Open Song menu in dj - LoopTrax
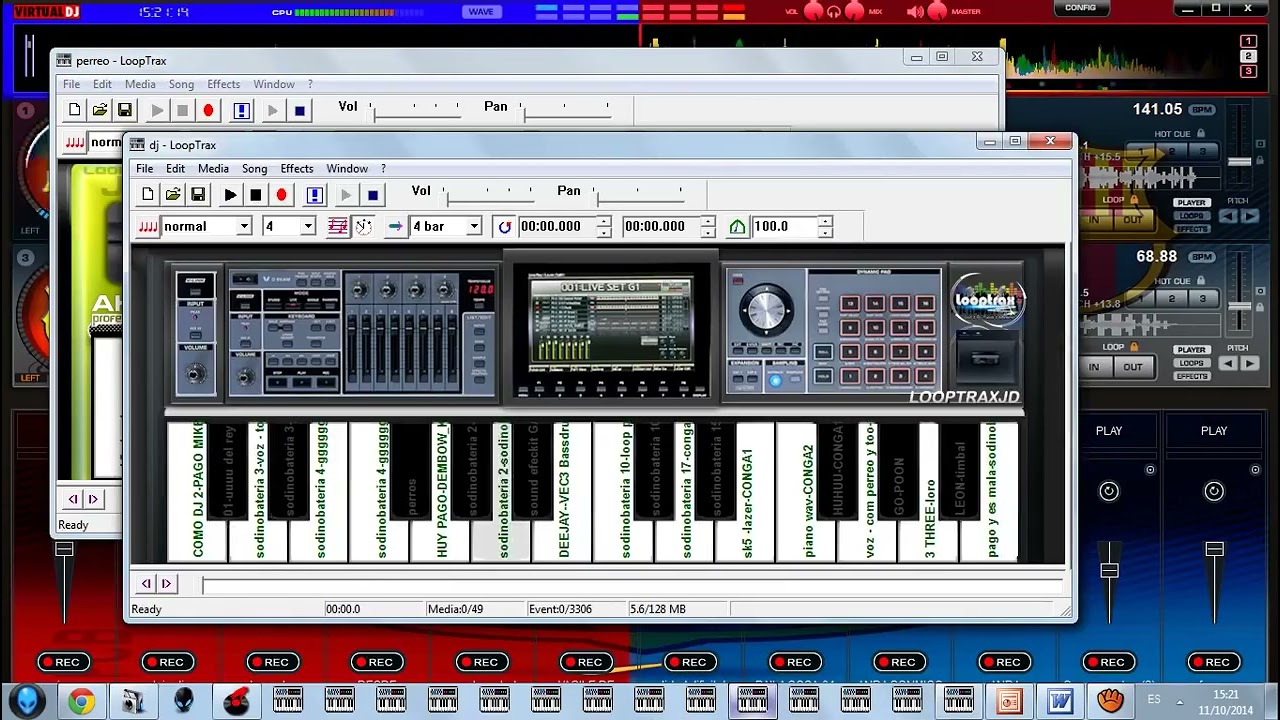 tap(254, 168)
